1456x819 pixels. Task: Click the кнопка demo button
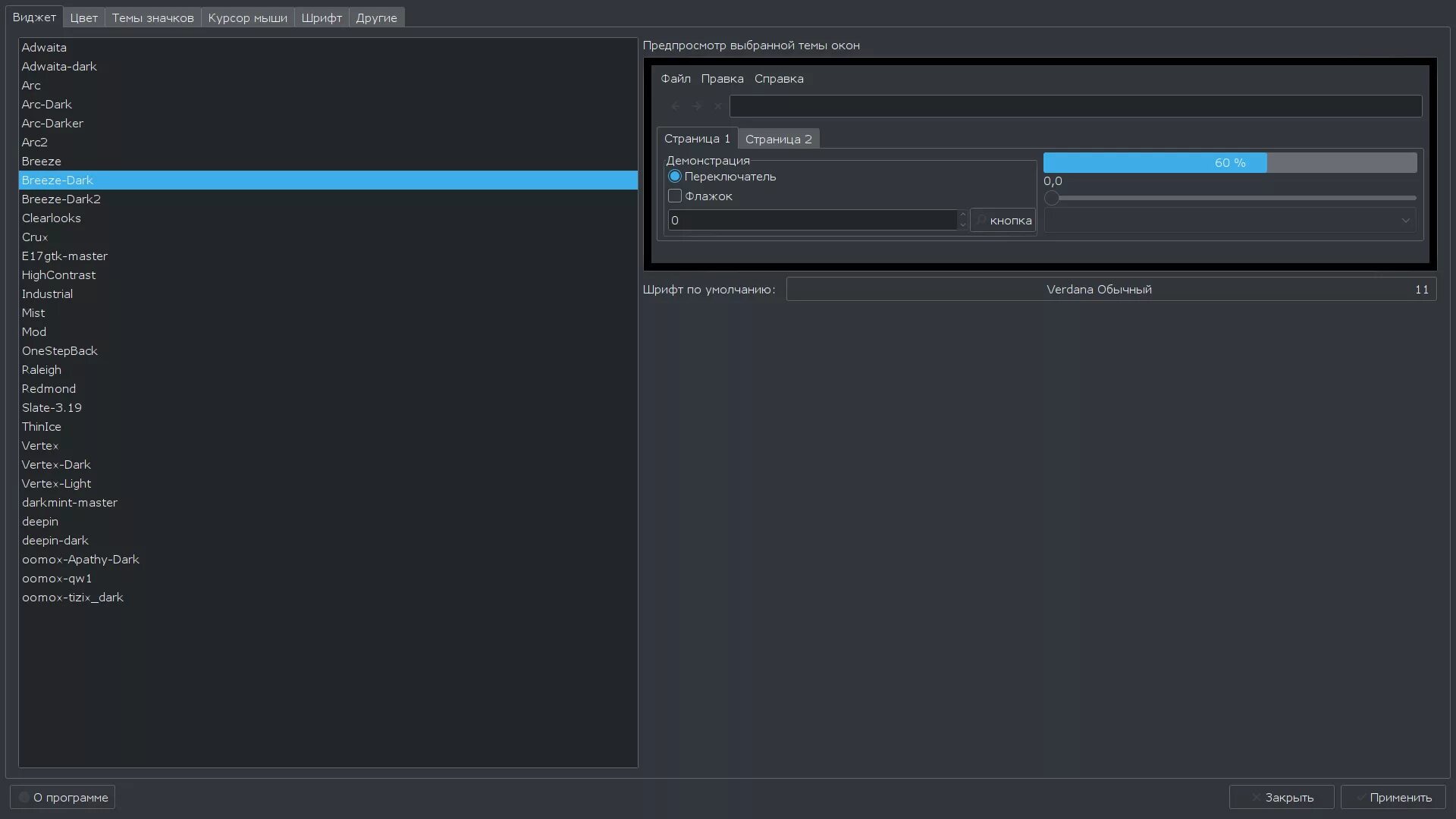(x=1003, y=221)
